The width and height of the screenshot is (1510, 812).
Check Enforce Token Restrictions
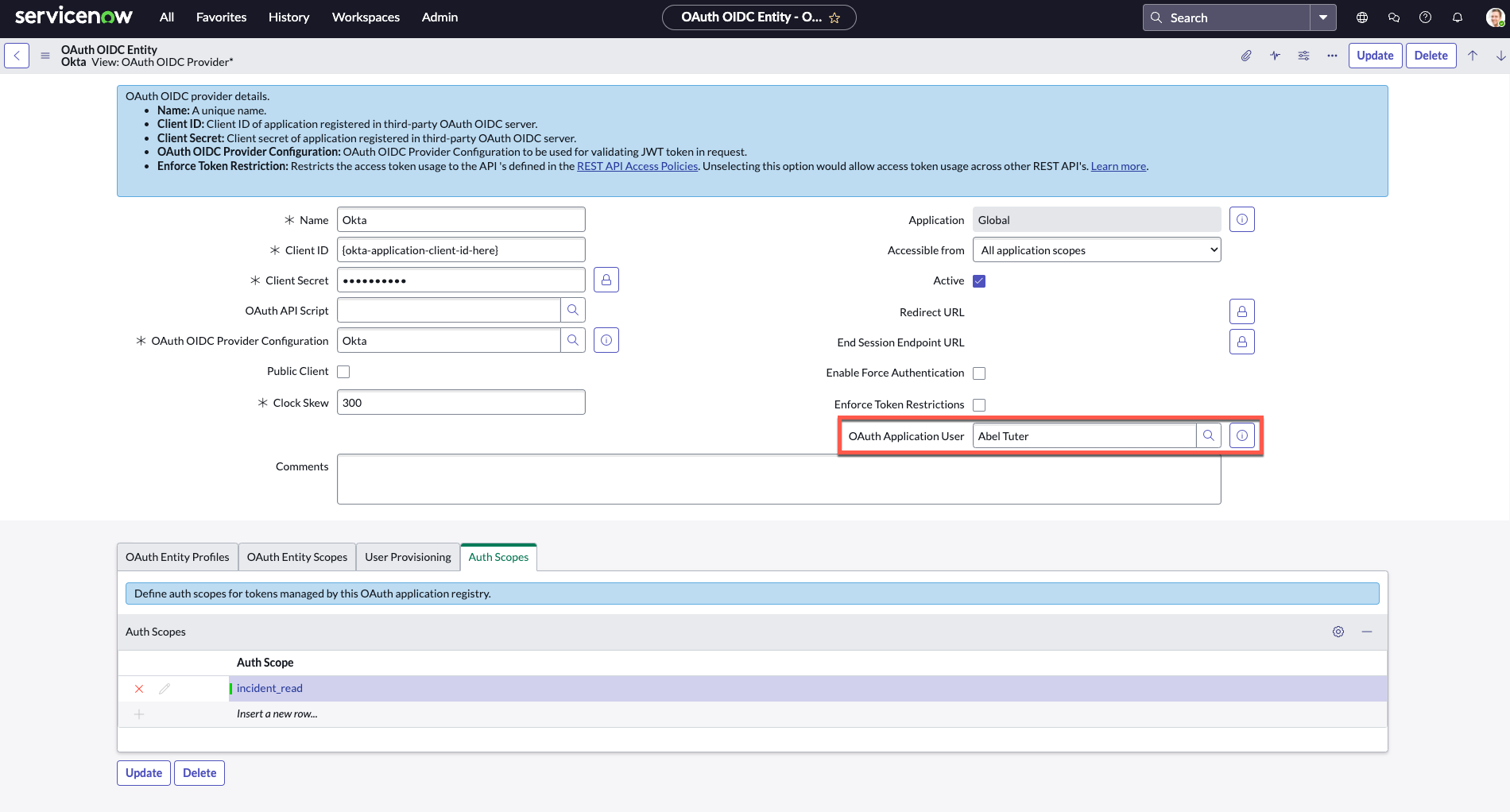click(x=979, y=405)
